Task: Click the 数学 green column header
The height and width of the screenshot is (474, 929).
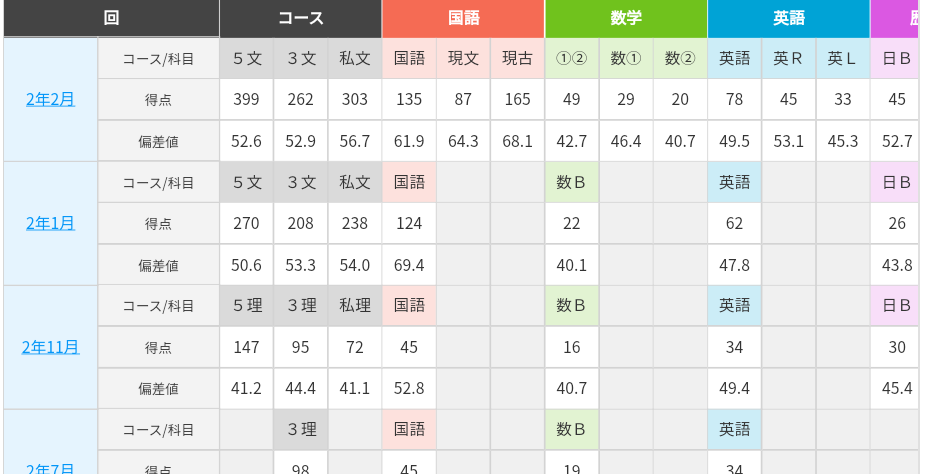Action: (x=626, y=18)
